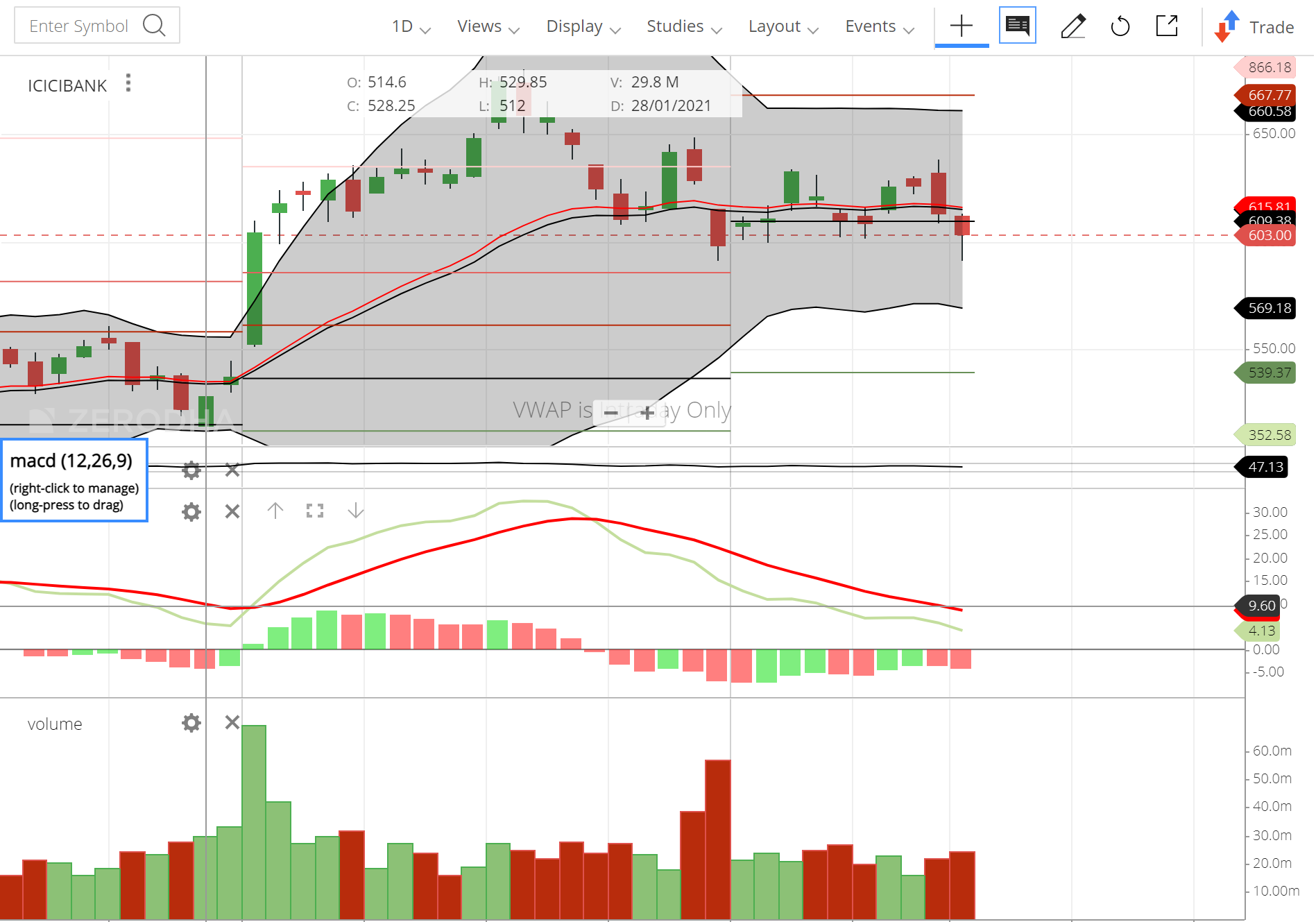
Task: Focus the Enter Symbol input field
Action: pos(97,26)
